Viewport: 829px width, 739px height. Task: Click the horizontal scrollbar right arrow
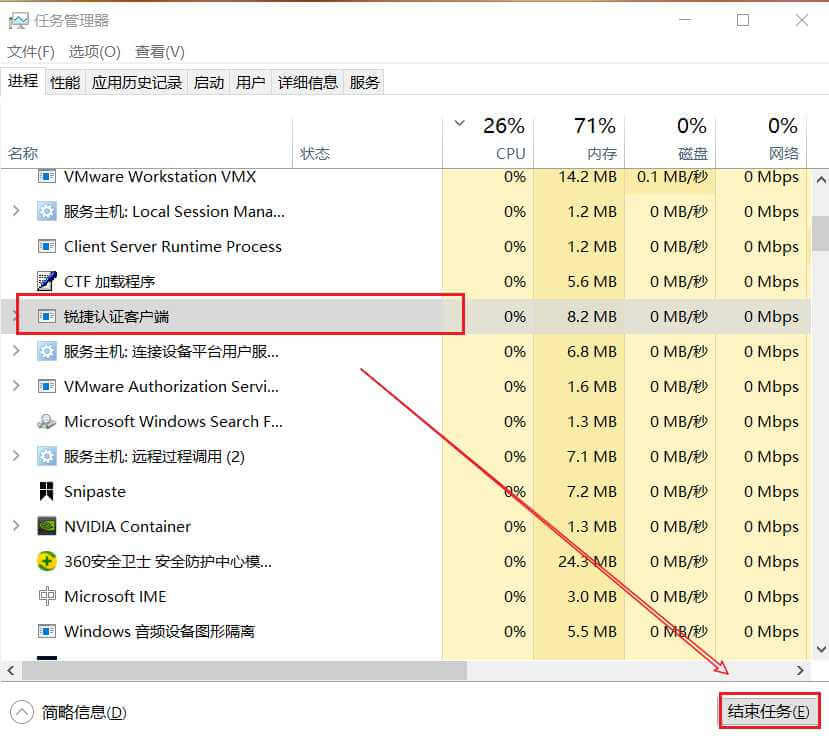[800, 670]
